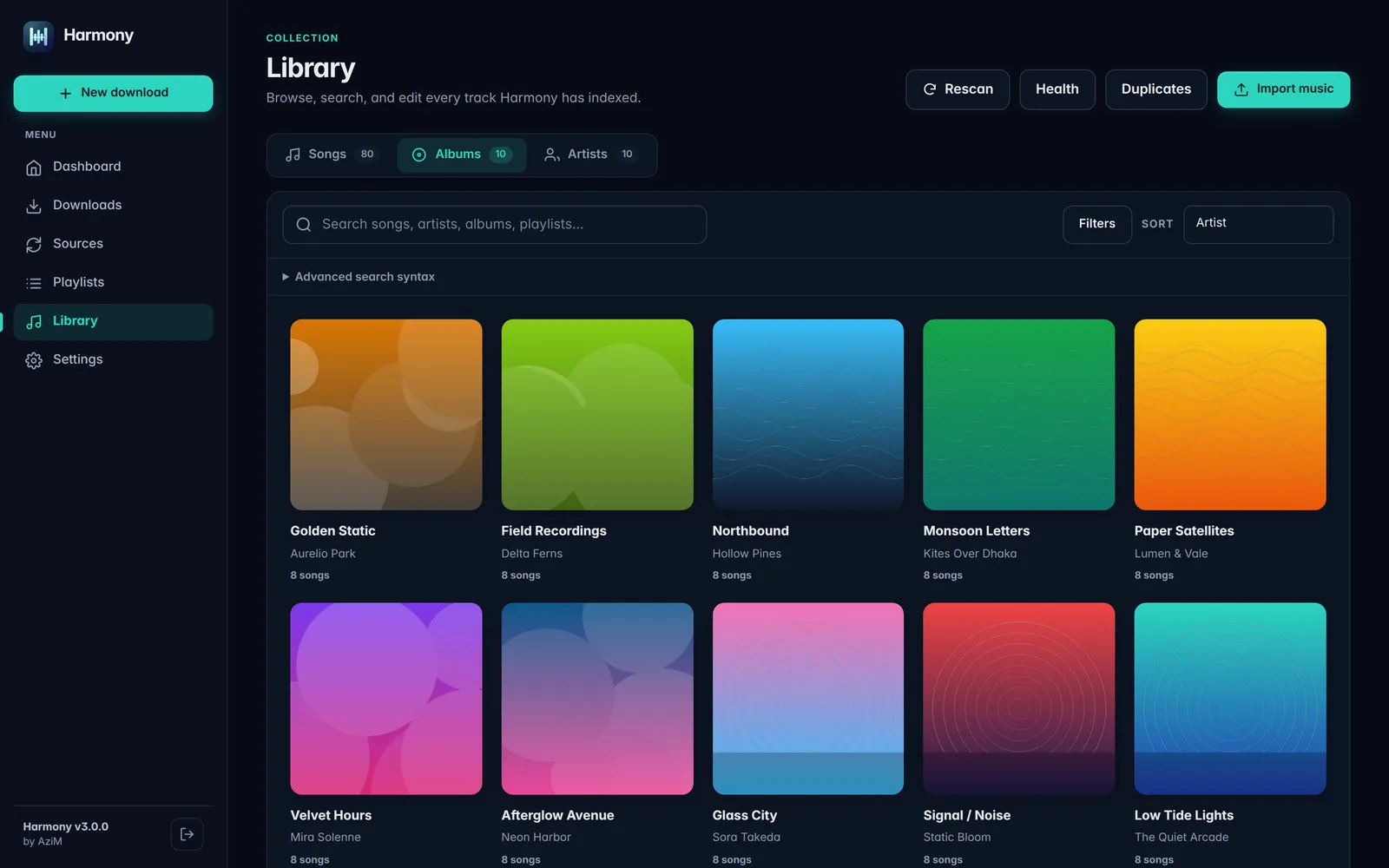Click the disc icon on Albums tab
Screen dimensions: 1389x868
point(419,155)
